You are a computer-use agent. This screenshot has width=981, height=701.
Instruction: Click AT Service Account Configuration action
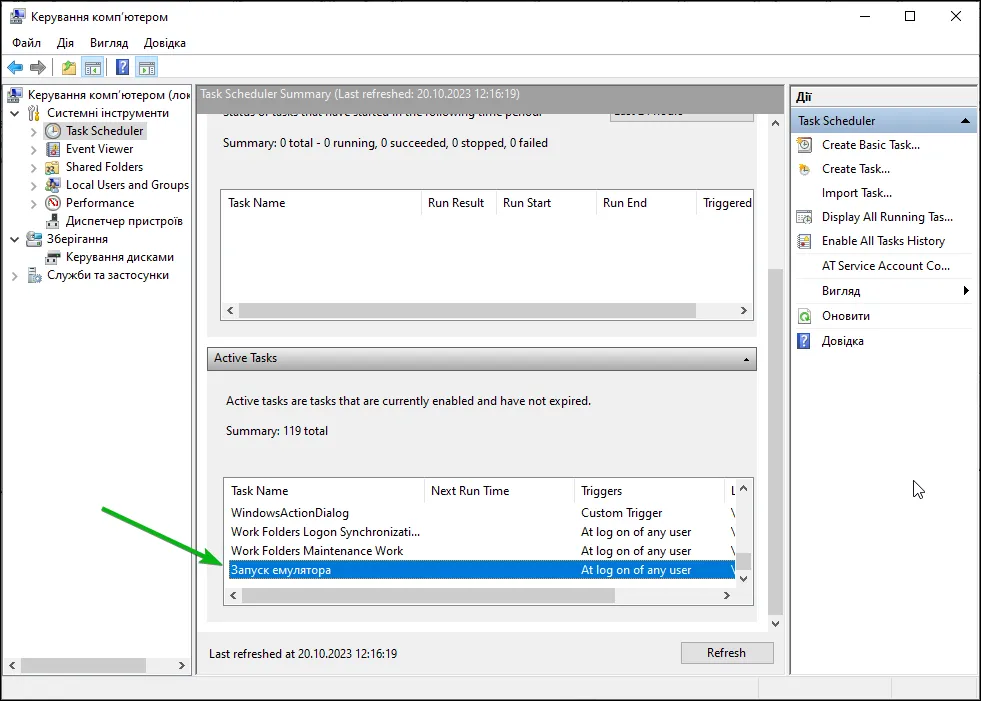coord(885,265)
